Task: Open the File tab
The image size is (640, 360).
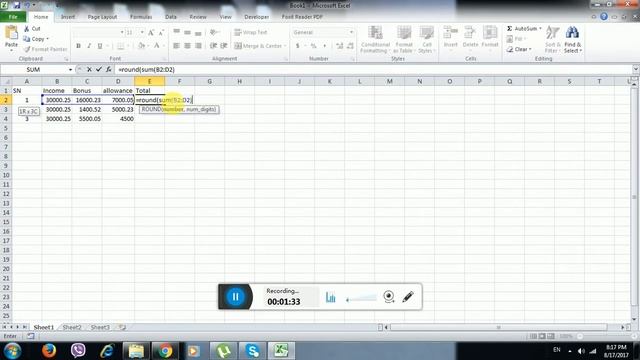Action: [13, 17]
